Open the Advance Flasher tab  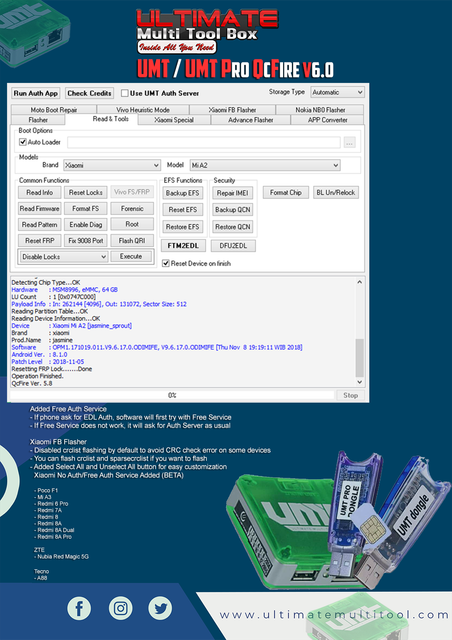coord(251,120)
